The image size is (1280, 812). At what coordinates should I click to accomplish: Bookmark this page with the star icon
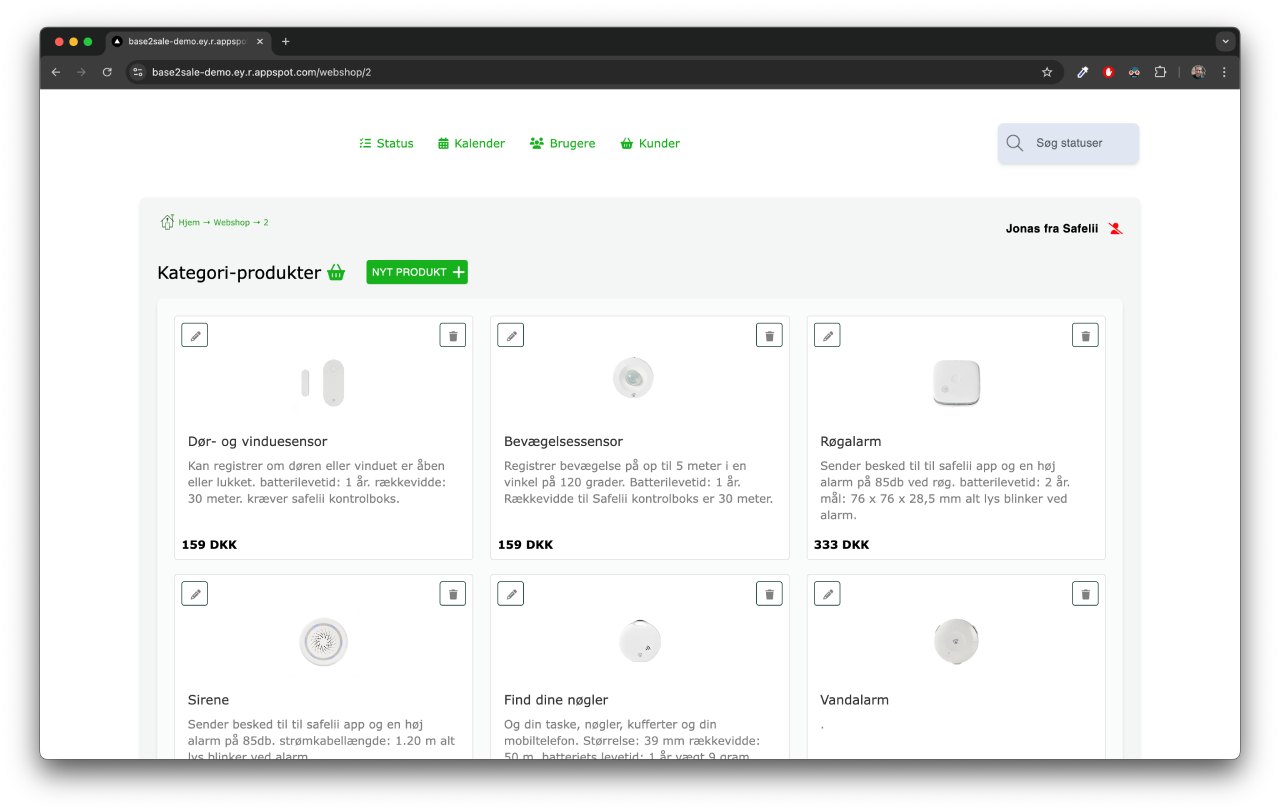(1047, 72)
